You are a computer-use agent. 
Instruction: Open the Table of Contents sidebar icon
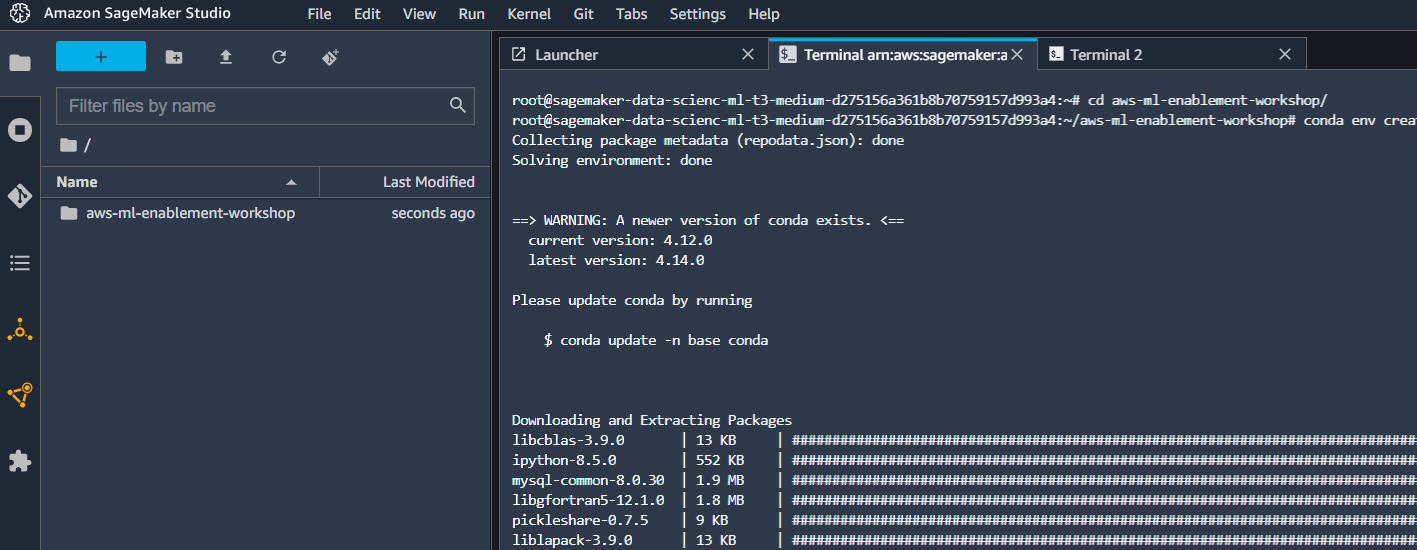(20, 263)
